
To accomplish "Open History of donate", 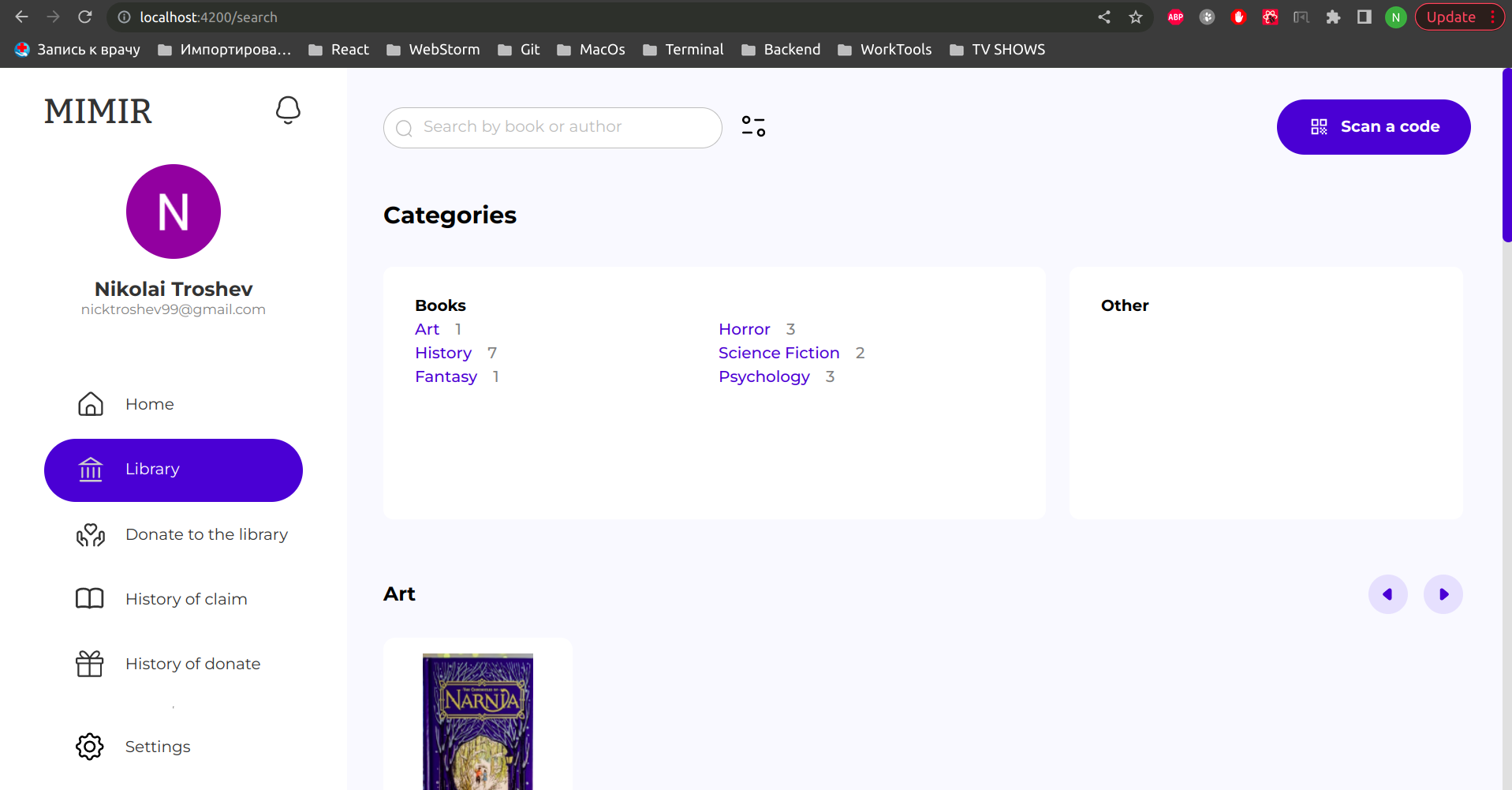I will point(192,664).
